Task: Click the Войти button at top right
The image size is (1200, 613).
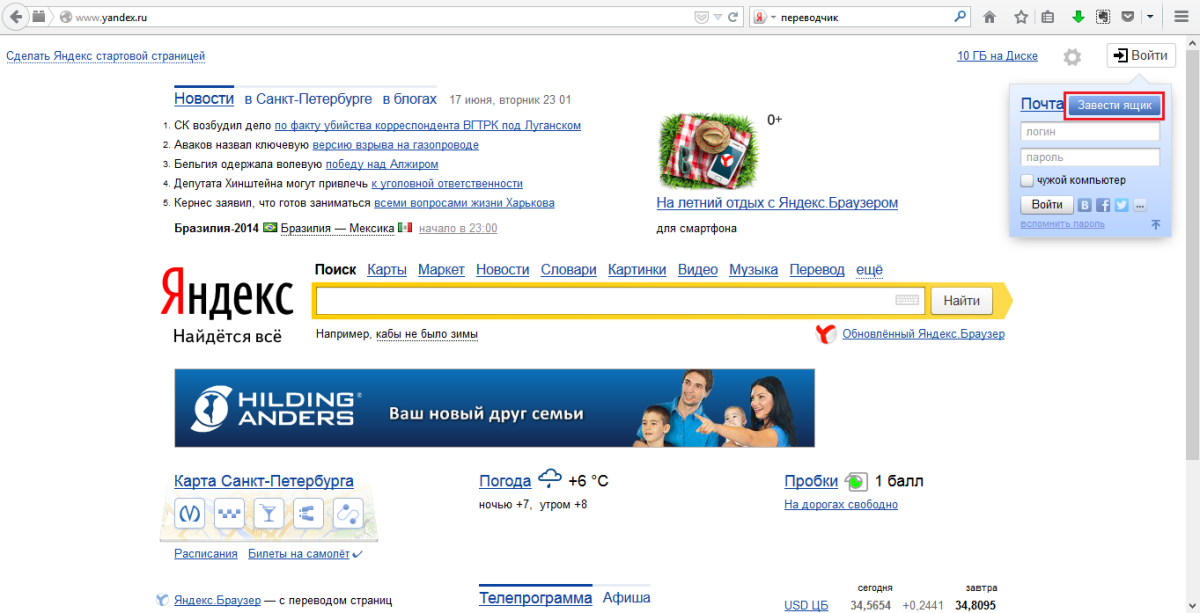Action: point(1141,56)
